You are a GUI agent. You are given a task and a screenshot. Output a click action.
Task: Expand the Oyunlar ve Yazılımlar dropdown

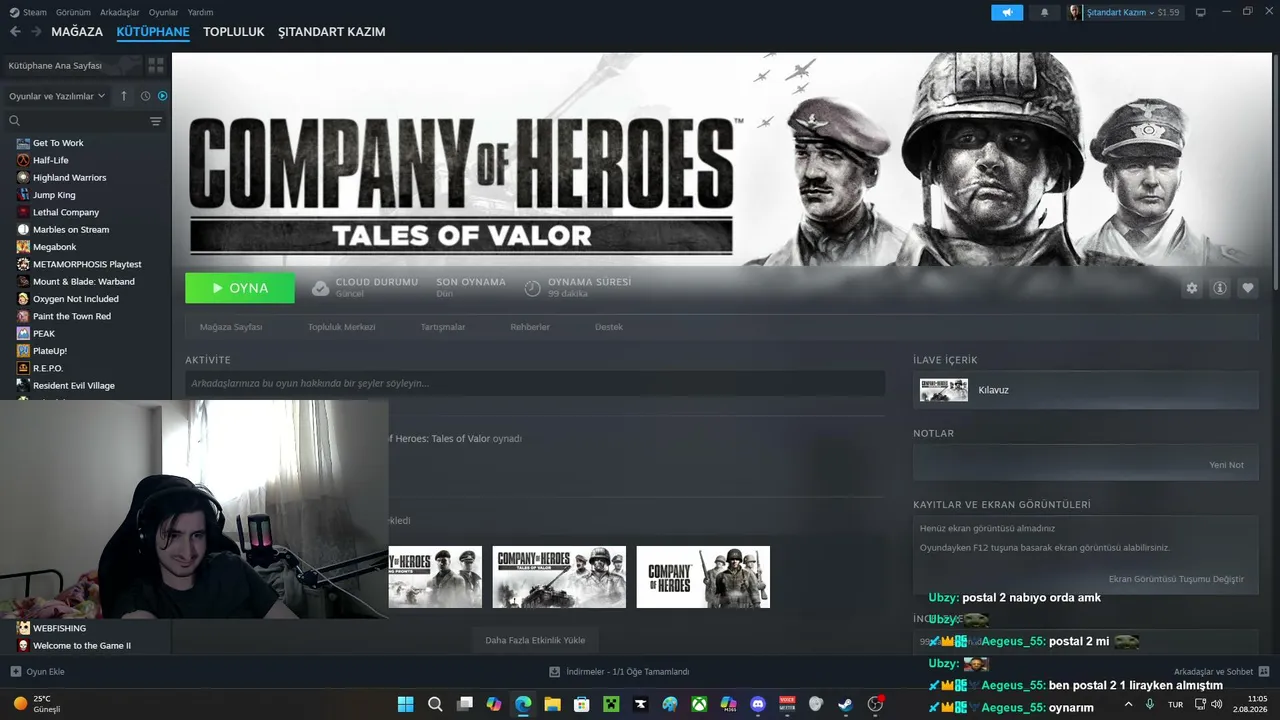pos(57,96)
